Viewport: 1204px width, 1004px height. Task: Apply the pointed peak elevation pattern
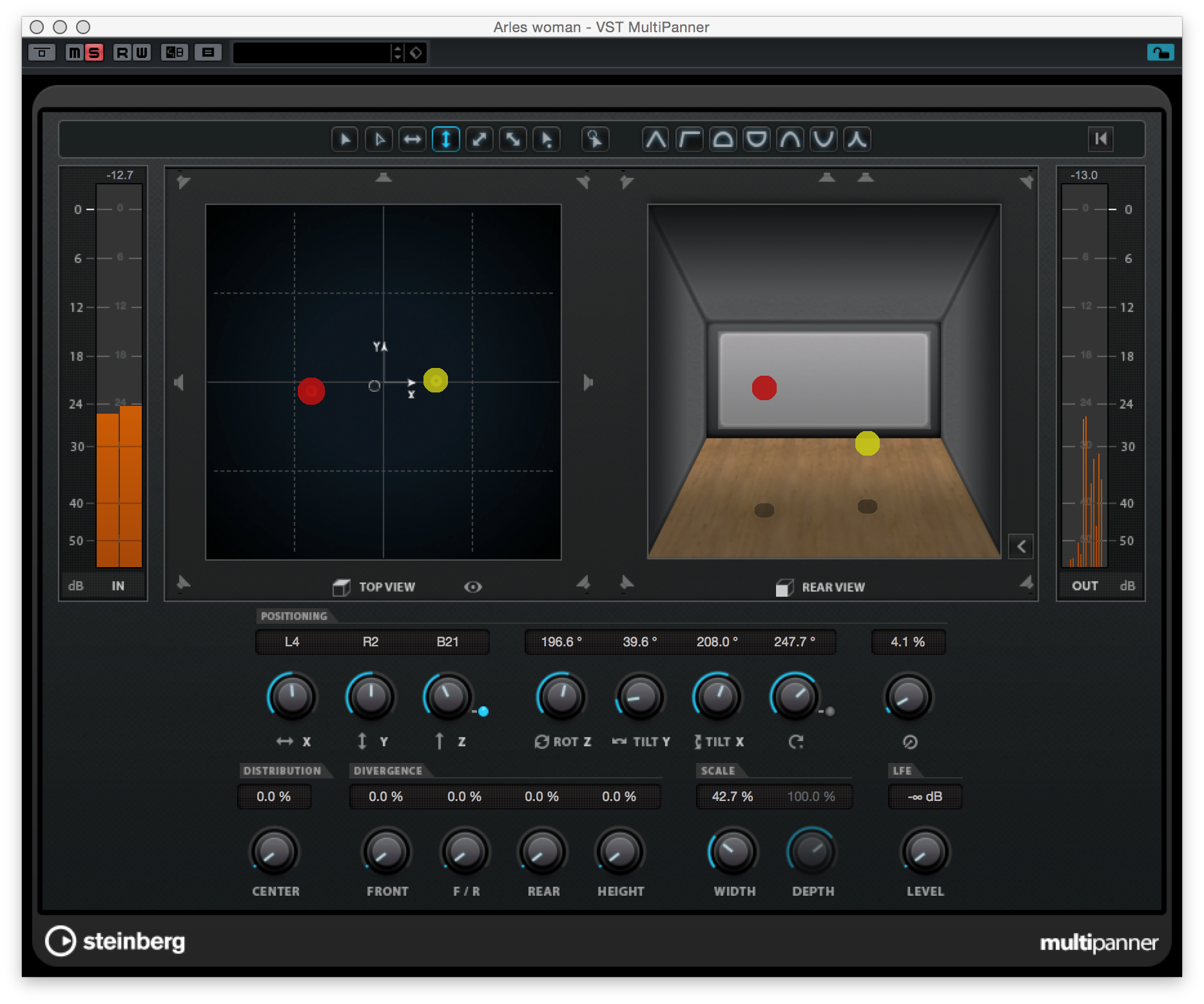(656, 139)
